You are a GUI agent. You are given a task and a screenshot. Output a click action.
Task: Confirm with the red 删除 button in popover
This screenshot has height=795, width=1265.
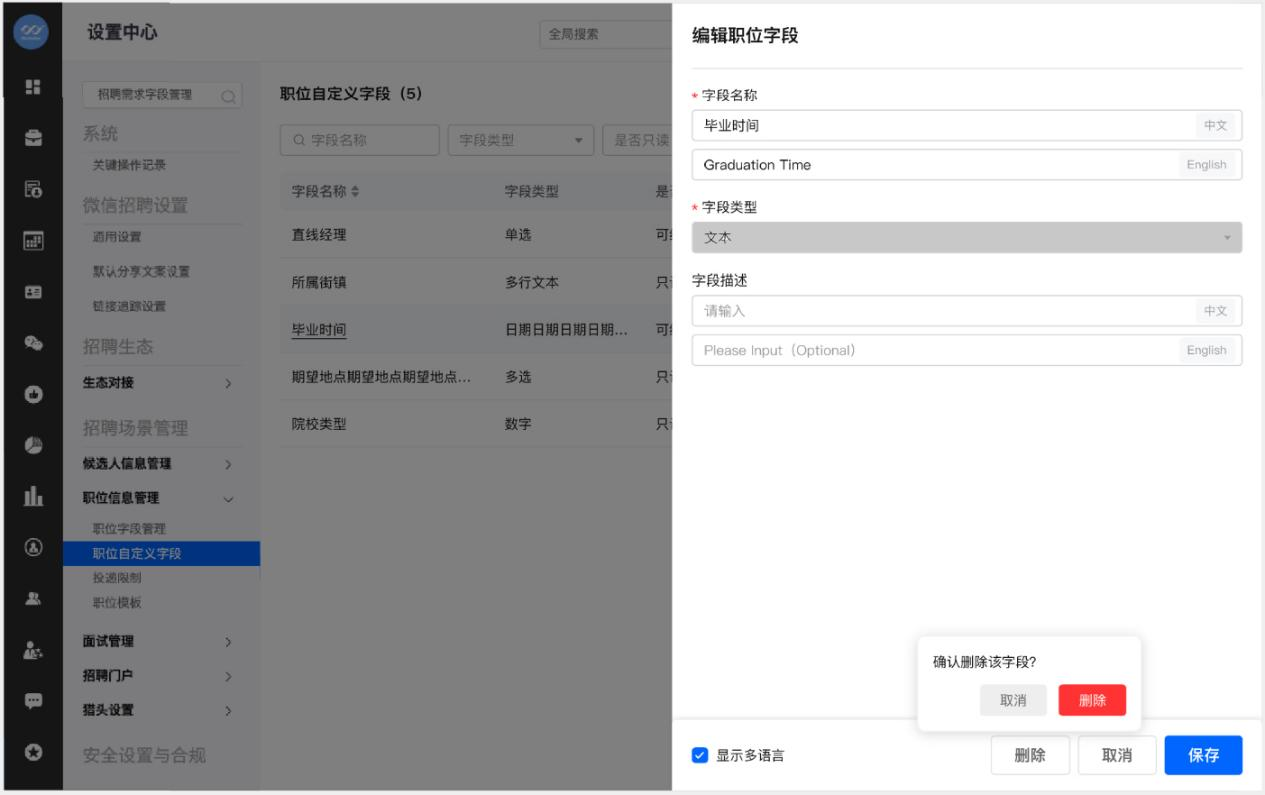tap(1092, 700)
